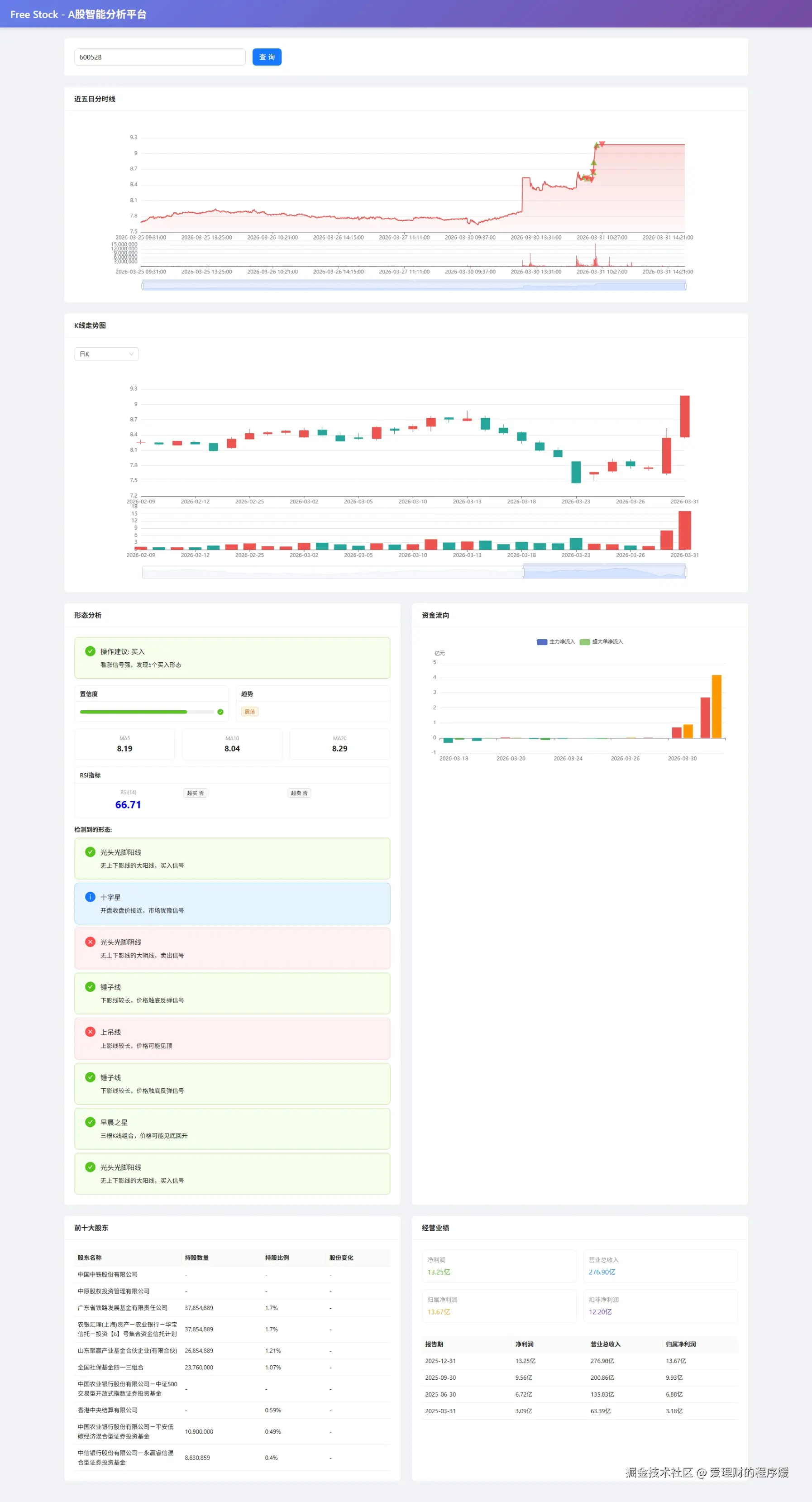Click the green check icon beside 早晨之星
Image resolution: width=812 pixels, height=1502 pixels.
click(x=91, y=1122)
